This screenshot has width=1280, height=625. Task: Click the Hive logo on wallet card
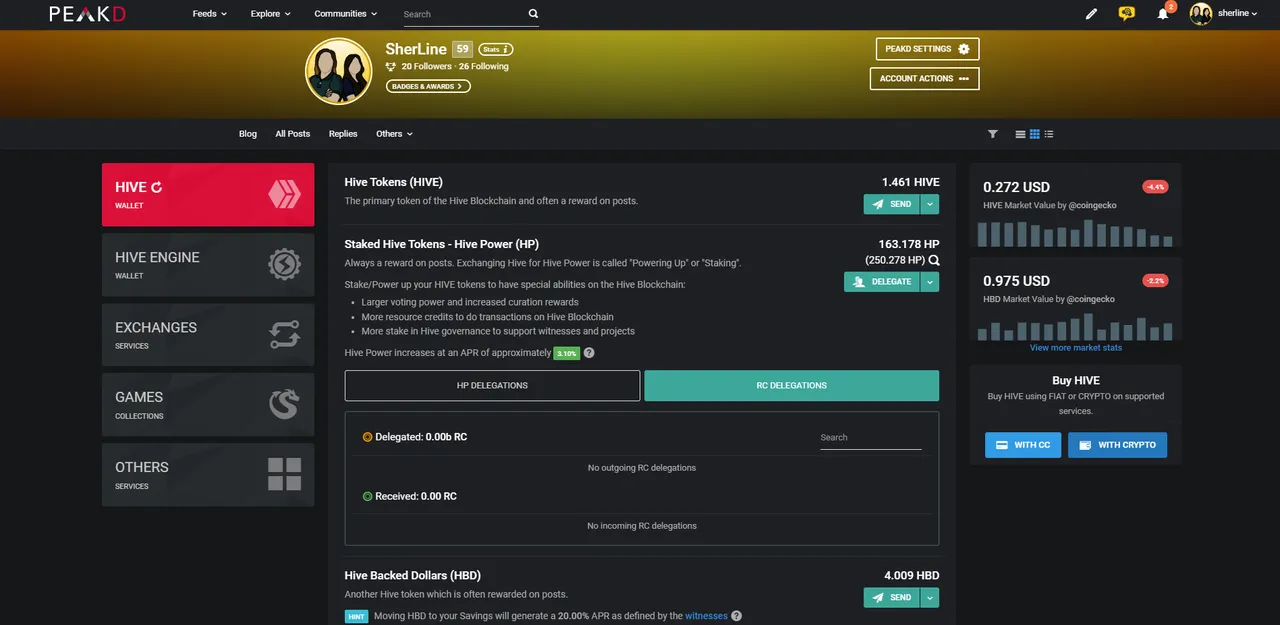click(284, 195)
